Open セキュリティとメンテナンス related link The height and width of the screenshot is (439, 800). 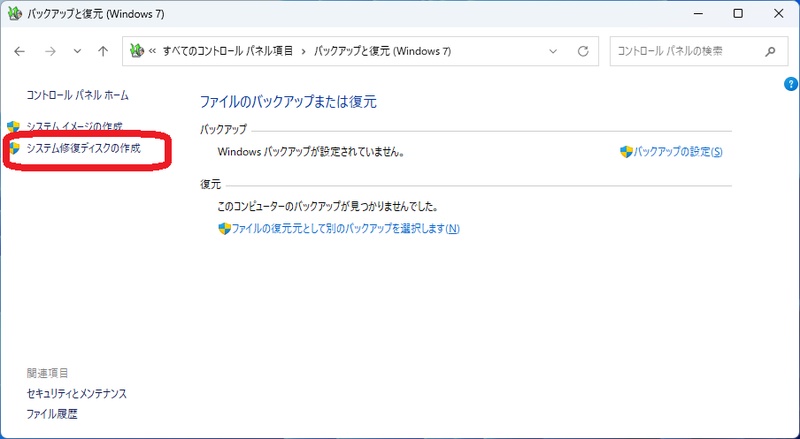(x=77, y=394)
